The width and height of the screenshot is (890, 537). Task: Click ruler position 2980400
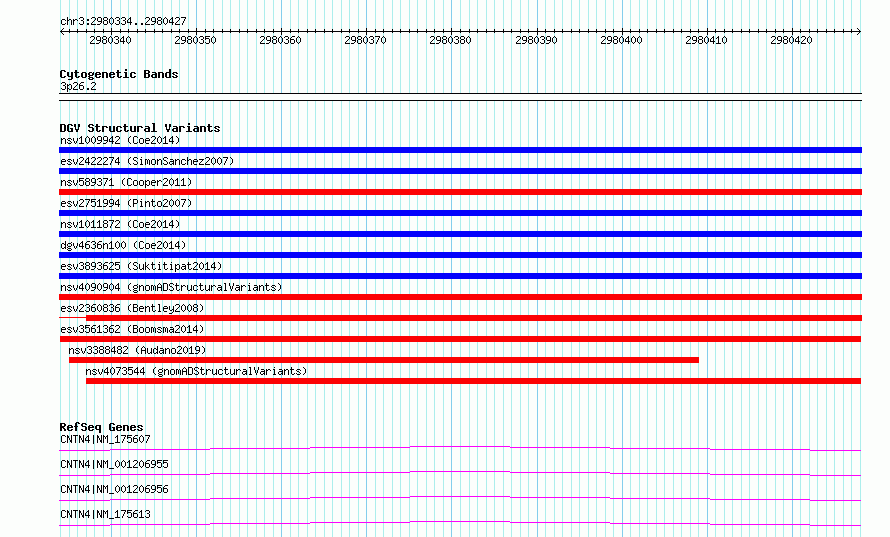coord(622,40)
